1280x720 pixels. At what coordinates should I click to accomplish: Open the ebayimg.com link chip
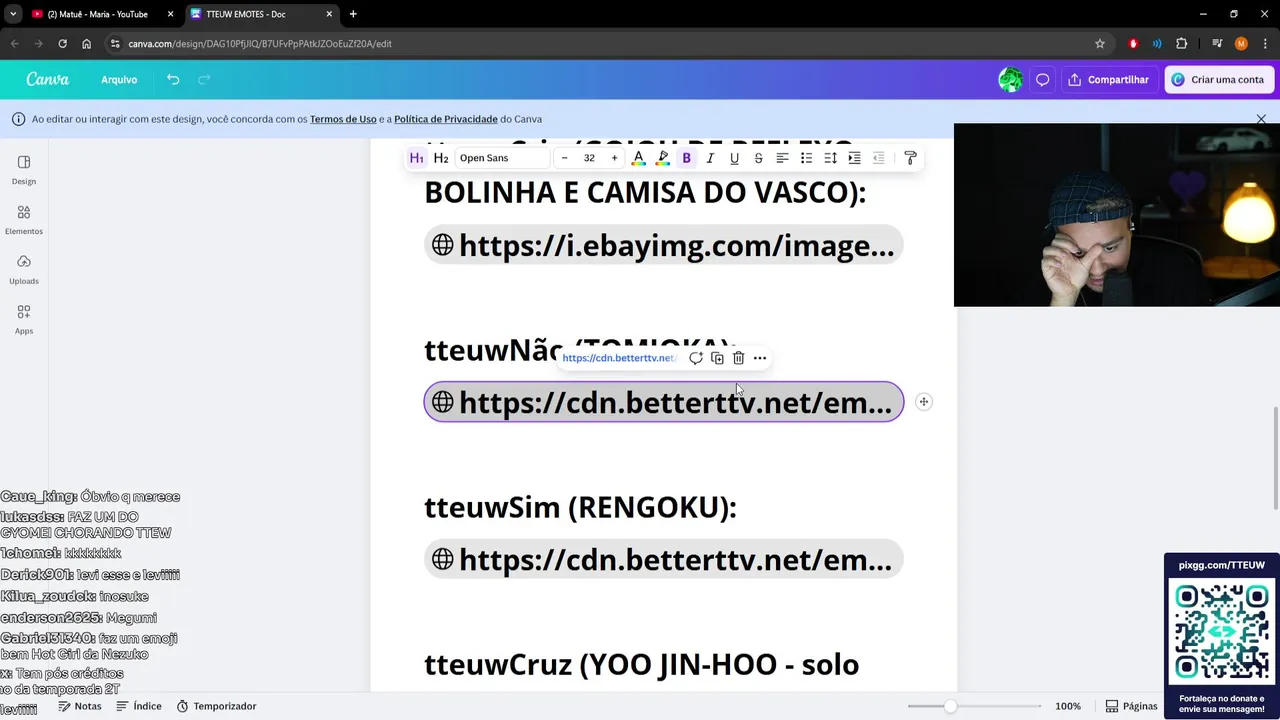[664, 245]
